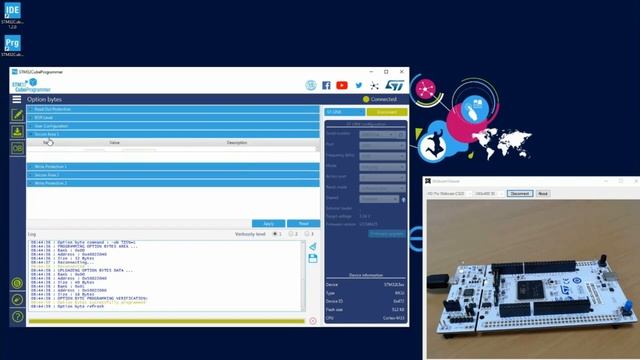Refresh the serial number list icon

[401, 134]
